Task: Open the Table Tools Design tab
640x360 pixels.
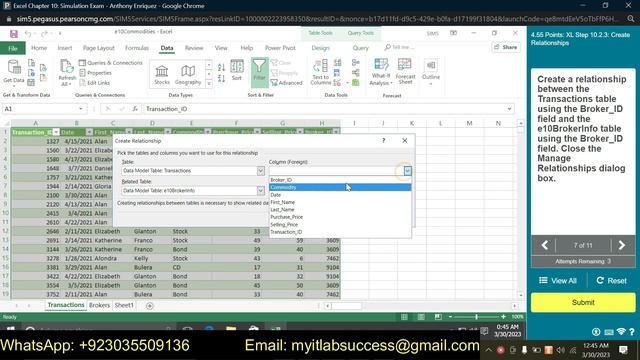Action: [320, 48]
